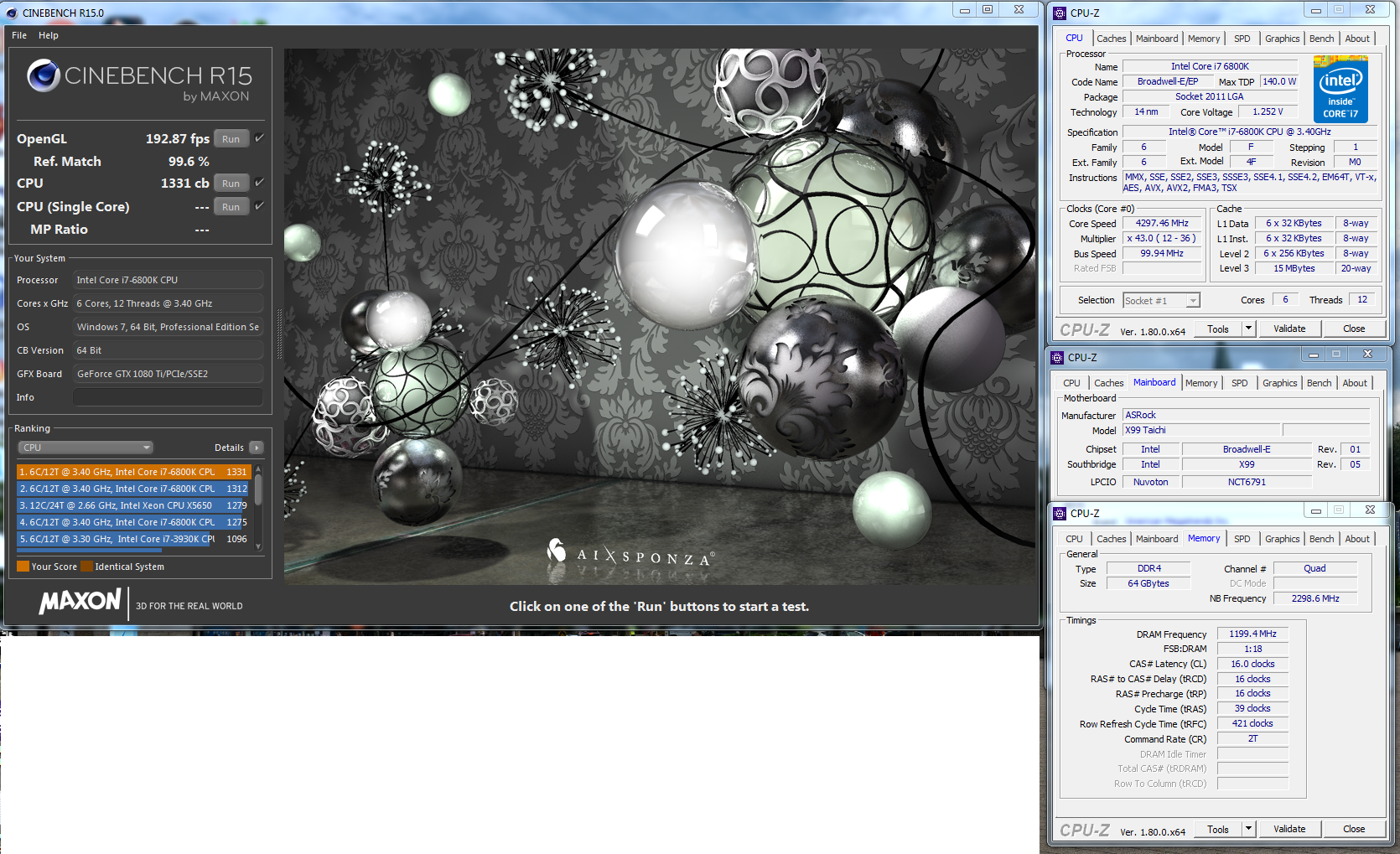Switch to Caches tab in top CPU-Z

[1112, 39]
